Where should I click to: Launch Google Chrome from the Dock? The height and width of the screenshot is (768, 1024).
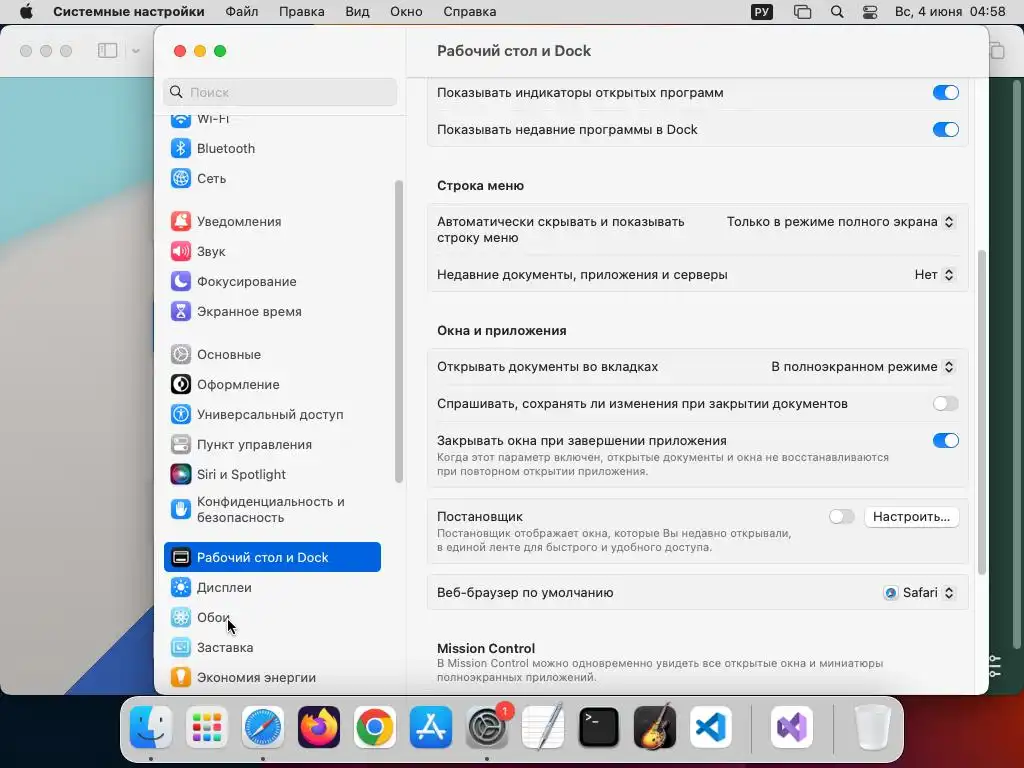coord(375,727)
